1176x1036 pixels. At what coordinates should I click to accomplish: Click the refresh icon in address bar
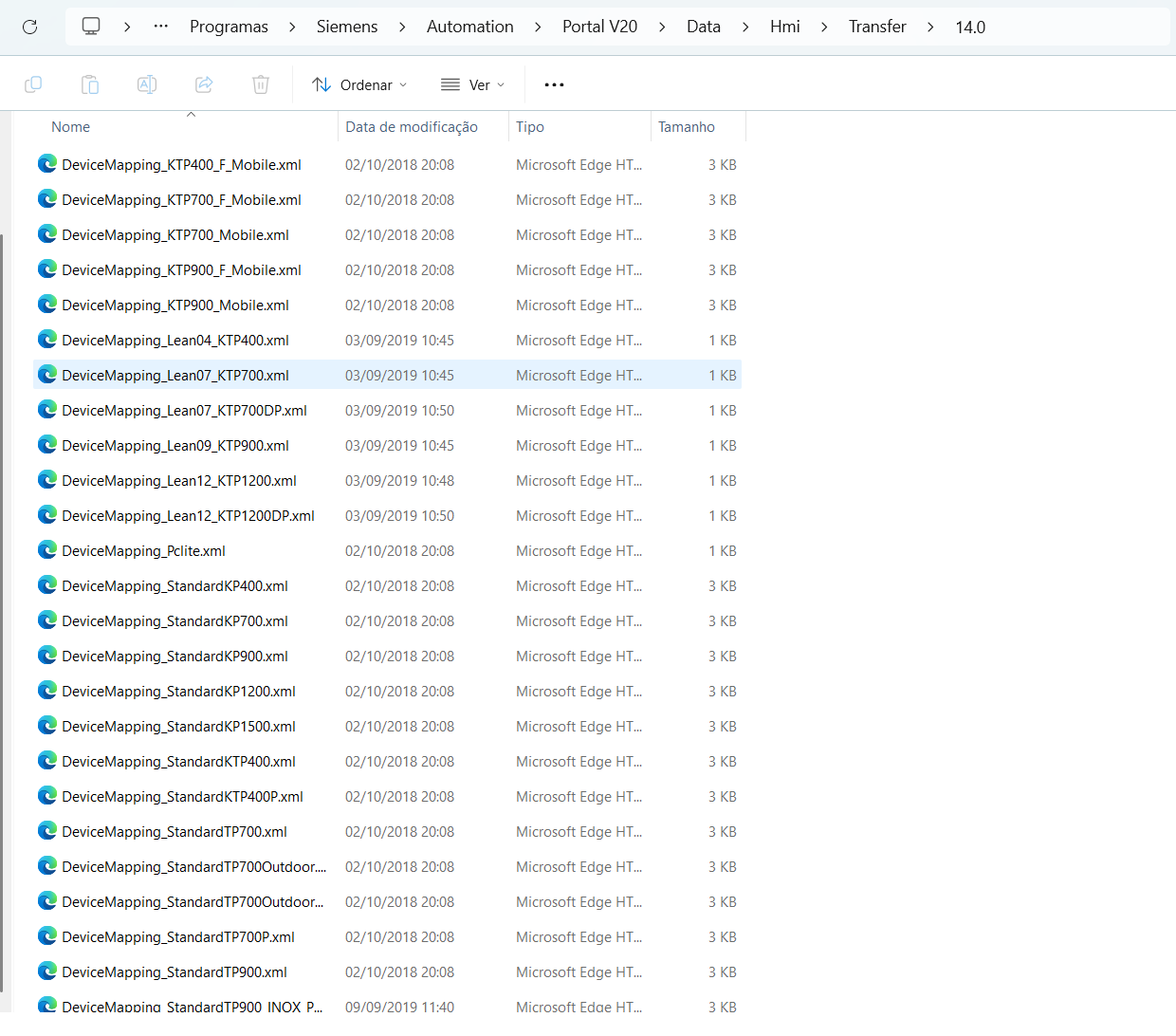(29, 27)
